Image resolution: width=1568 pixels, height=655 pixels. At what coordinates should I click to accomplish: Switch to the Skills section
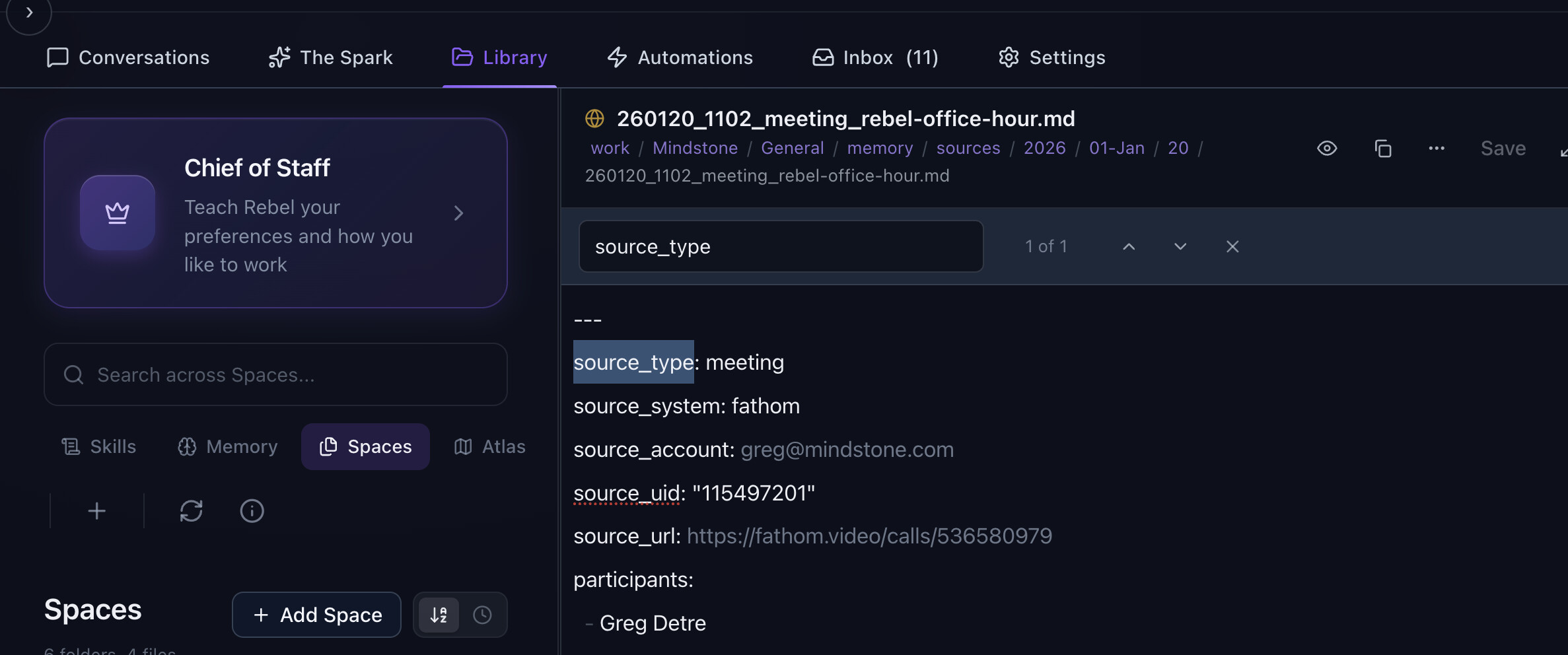pos(98,447)
